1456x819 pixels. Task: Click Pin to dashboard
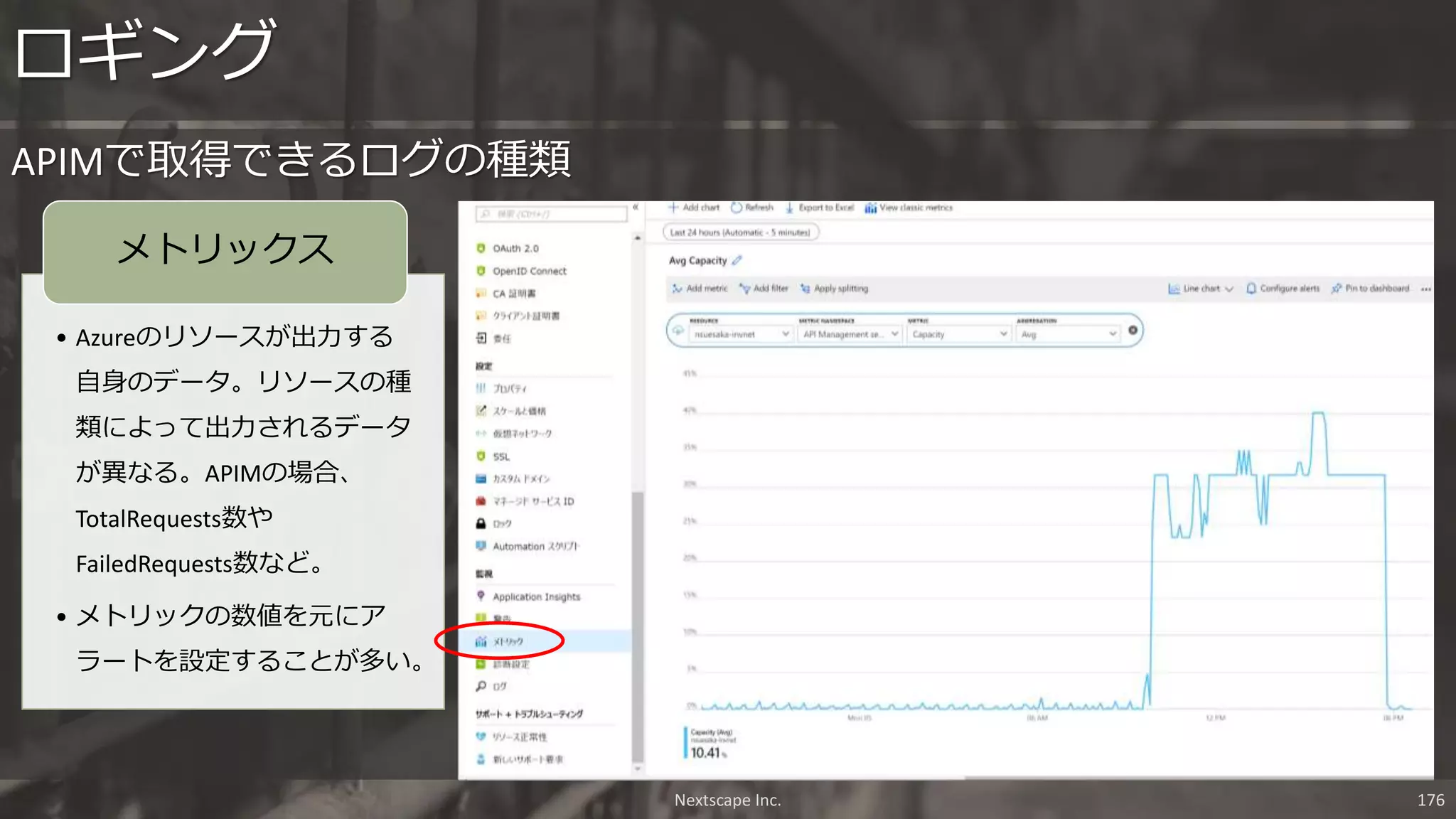tap(1370, 289)
